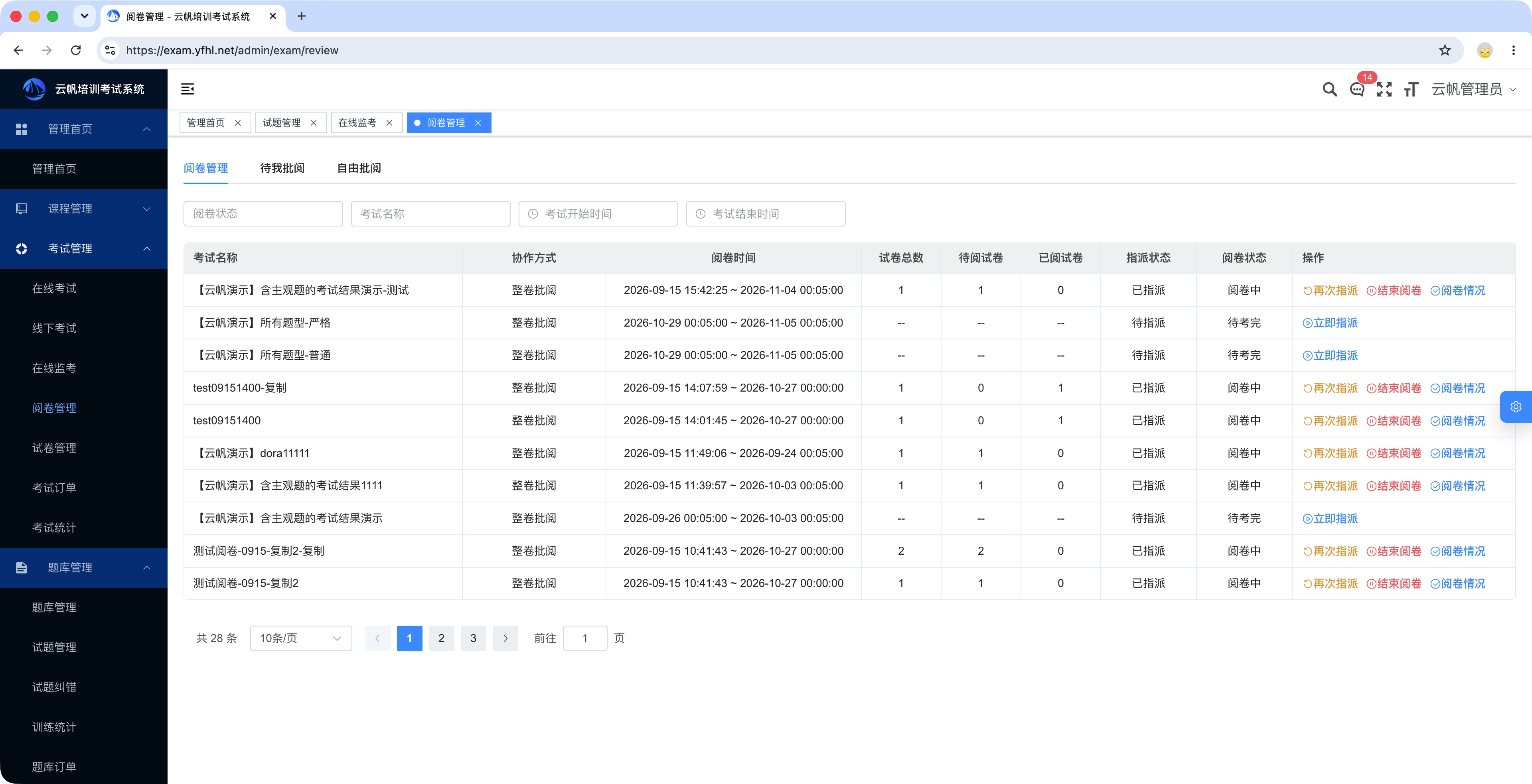Viewport: 1532px width, 784px height.
Task: Open the search magnifier icon
Action: click(1330, 89)
